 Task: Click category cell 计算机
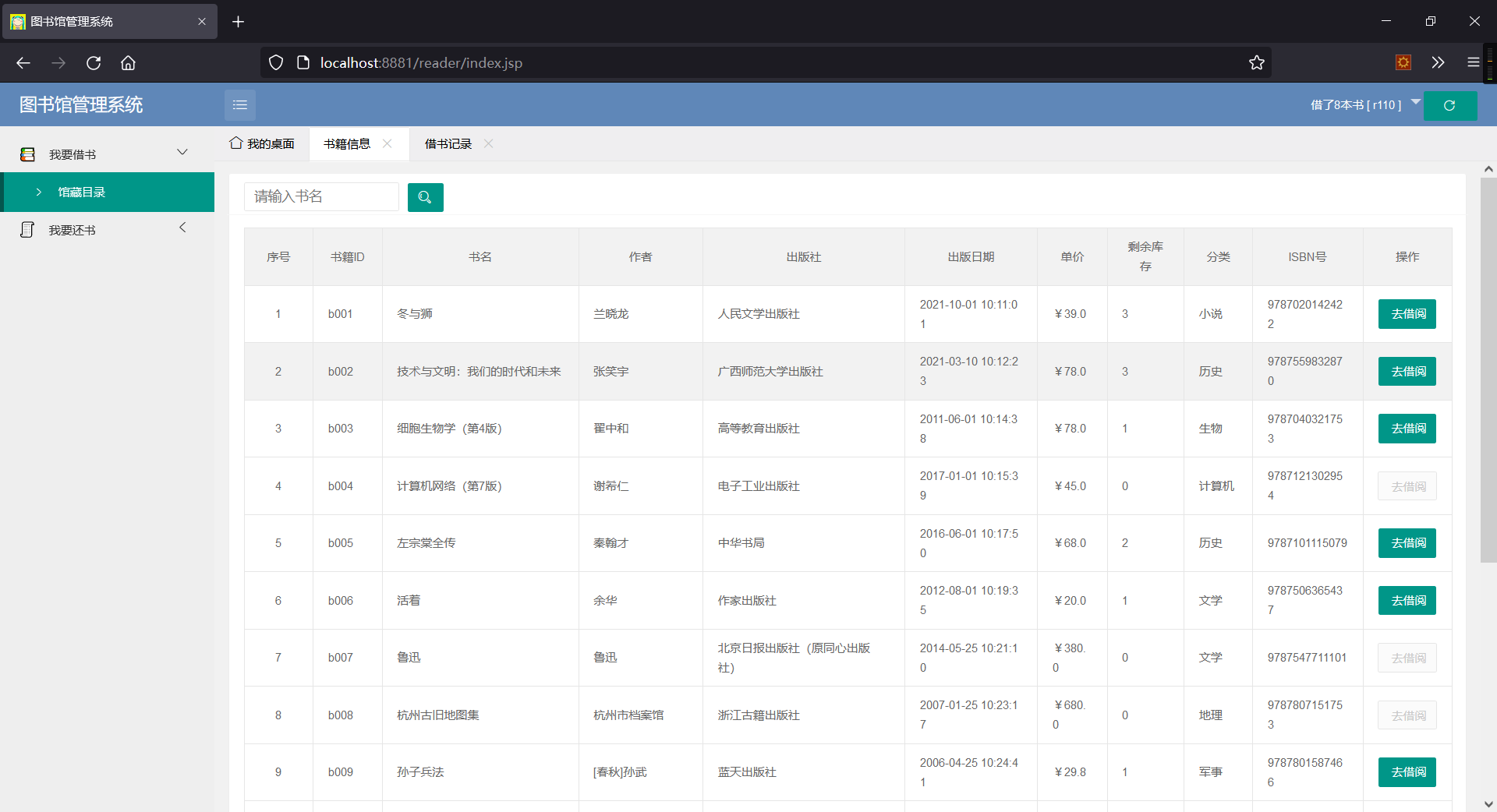[1216, 486]
